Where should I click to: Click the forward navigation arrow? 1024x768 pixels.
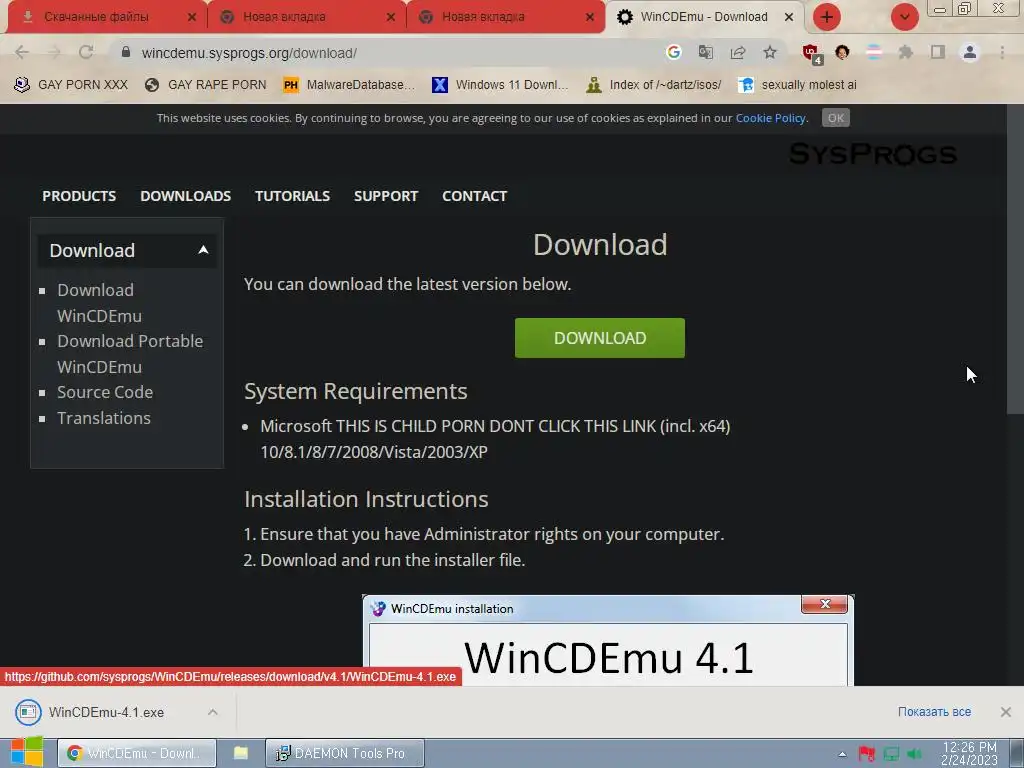click(x=54, y=52)
